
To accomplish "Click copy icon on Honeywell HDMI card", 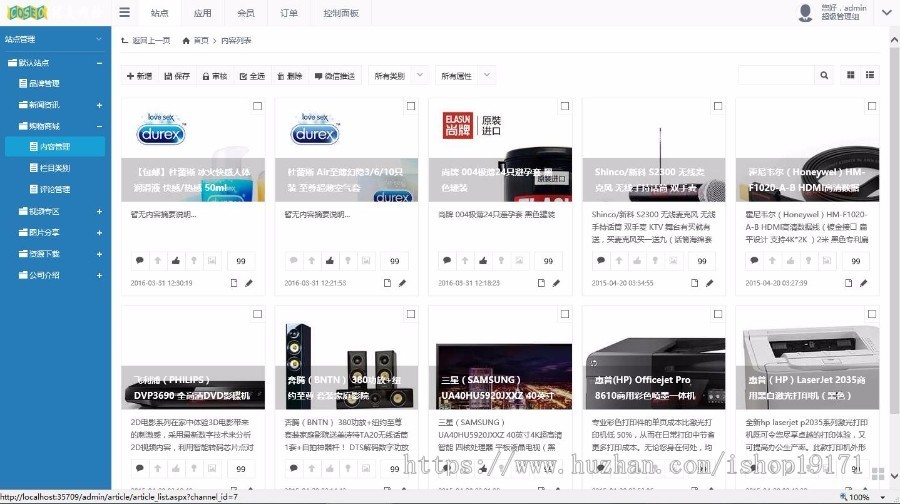I will click(x=848, y=283).
